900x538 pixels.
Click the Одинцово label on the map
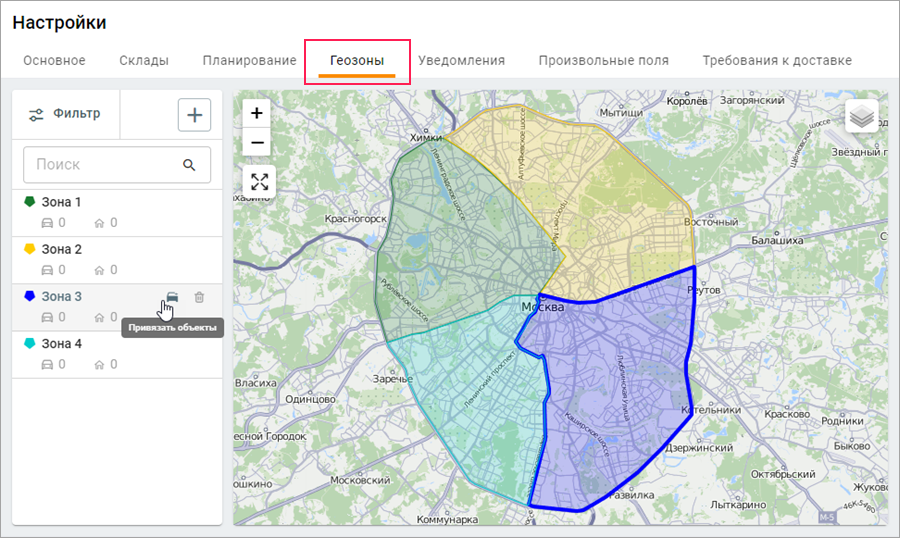coord(311,399)
